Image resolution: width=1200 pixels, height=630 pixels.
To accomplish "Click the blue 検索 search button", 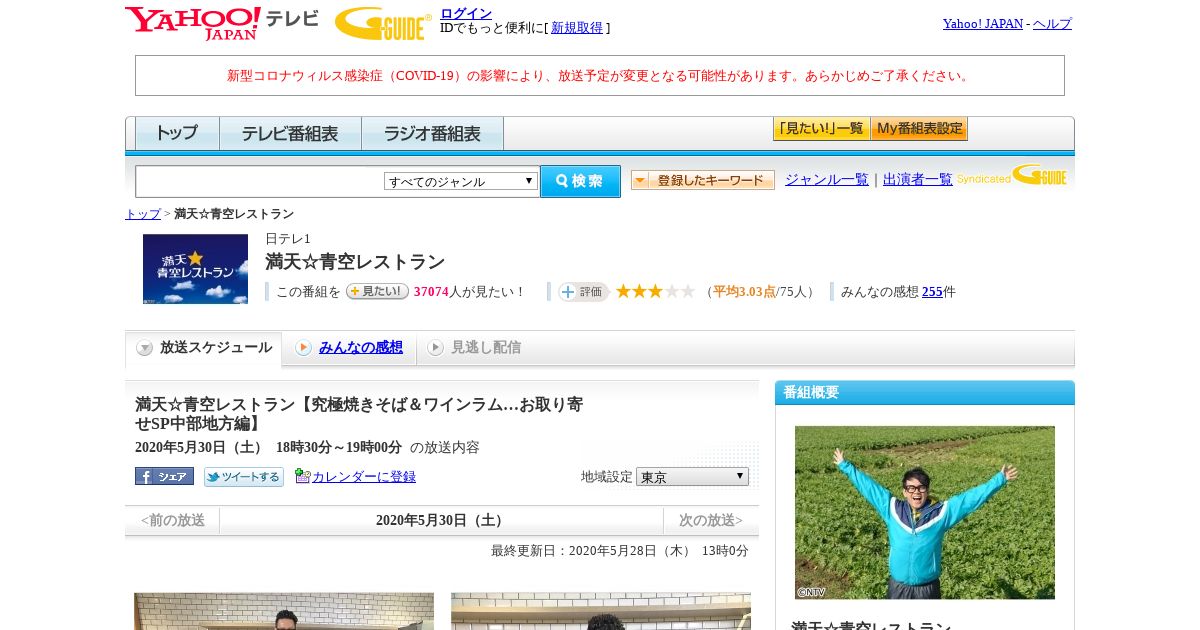I will click(580, 181).
